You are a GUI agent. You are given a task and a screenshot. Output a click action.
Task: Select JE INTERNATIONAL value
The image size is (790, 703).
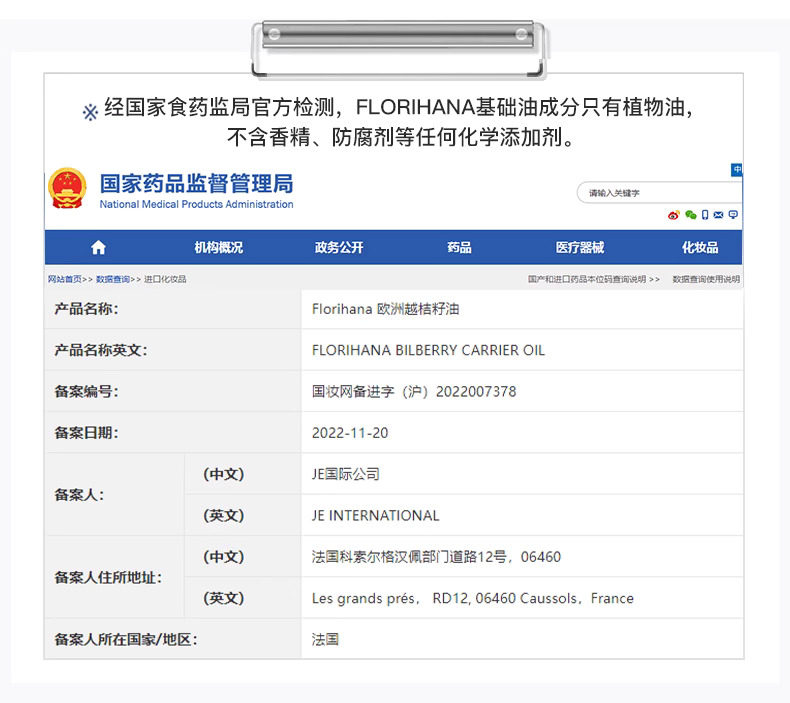pyautogui.click(x=375, y=516)
